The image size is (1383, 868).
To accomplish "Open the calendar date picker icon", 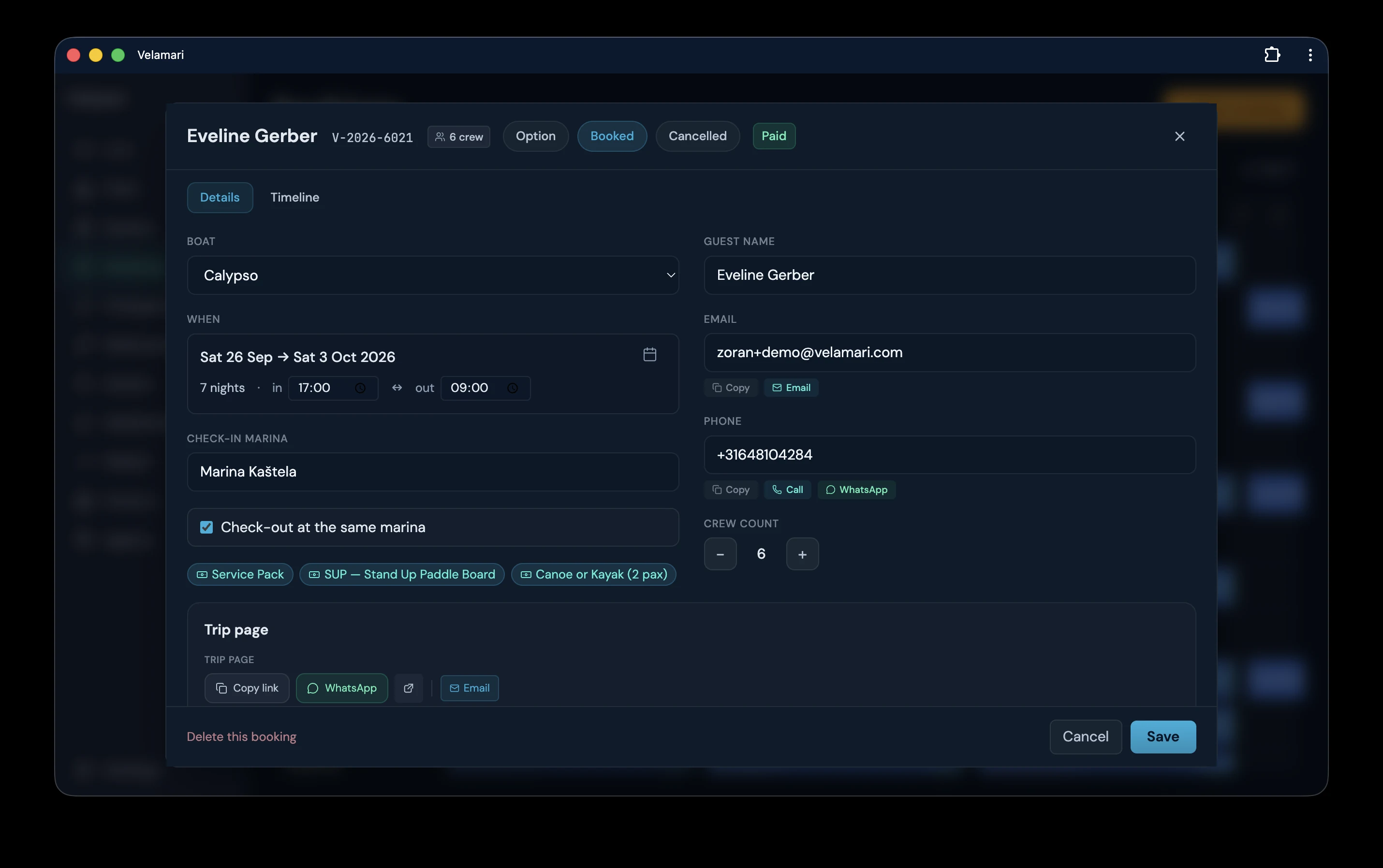I will pyautogui.click(x=649, y=354).
